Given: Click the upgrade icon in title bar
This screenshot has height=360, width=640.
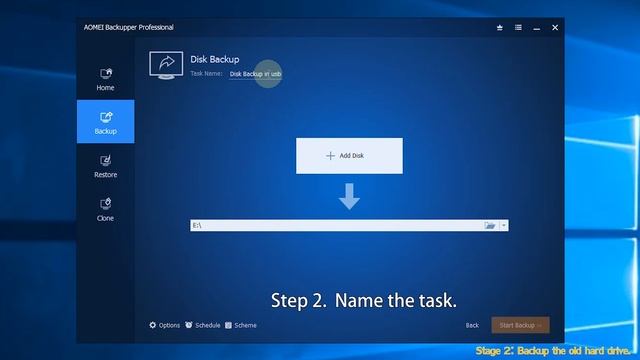Looking at the screenshot, I should point(500,28).
